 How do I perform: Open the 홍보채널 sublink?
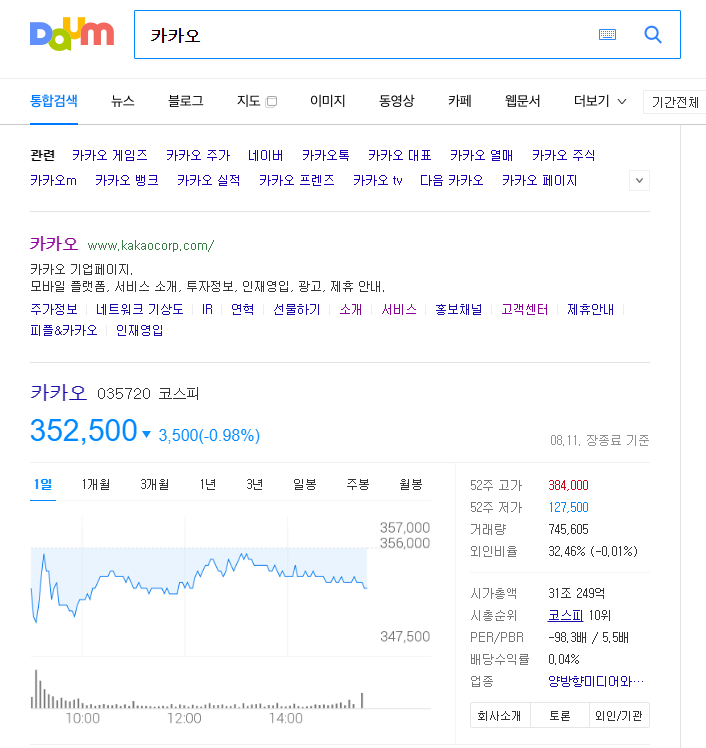pyautogui.click(x=458, y=309)
